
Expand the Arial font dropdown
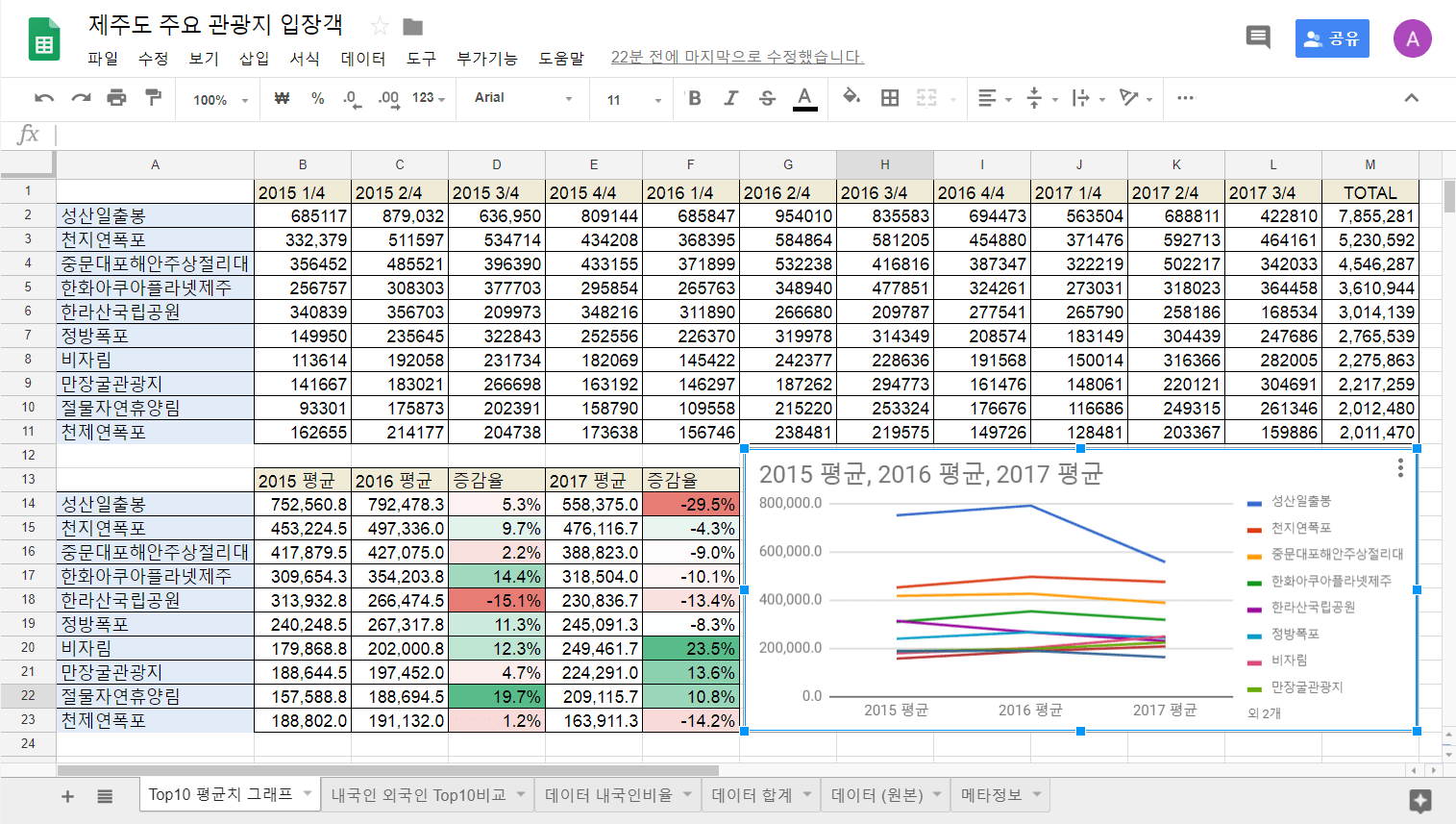click(523, 98)
